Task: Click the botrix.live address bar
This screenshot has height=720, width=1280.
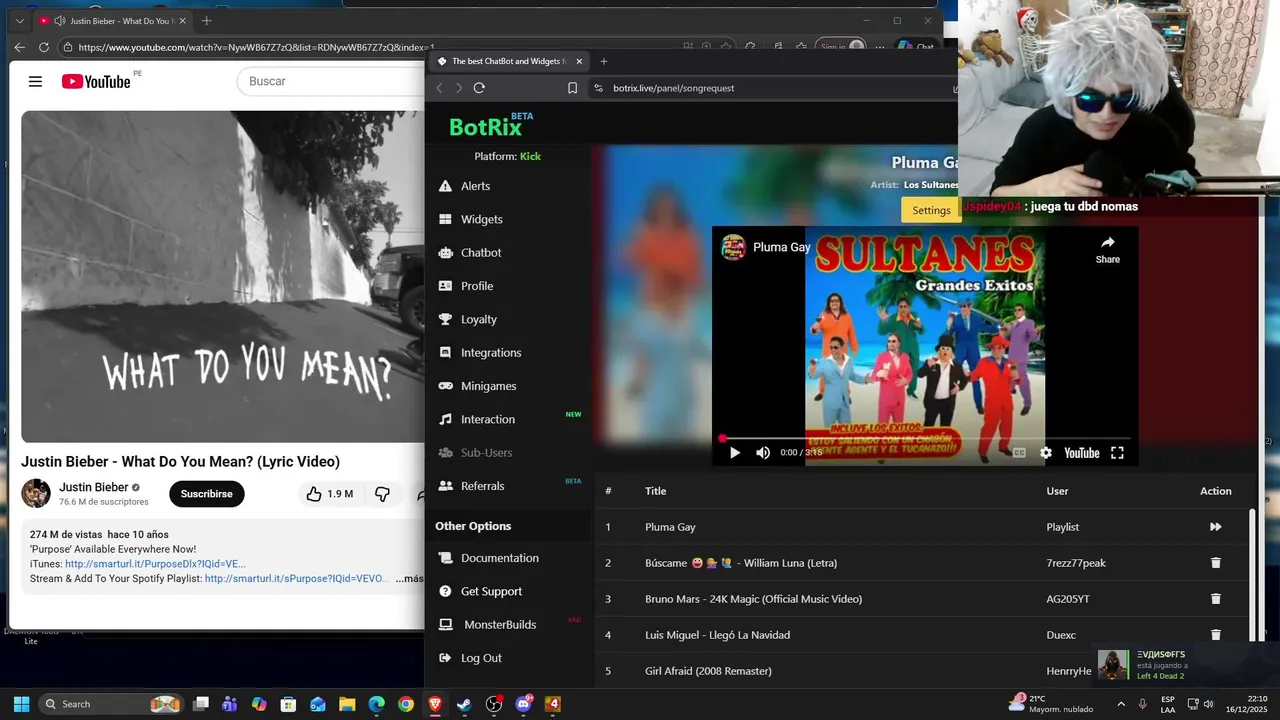Action: 673,88
